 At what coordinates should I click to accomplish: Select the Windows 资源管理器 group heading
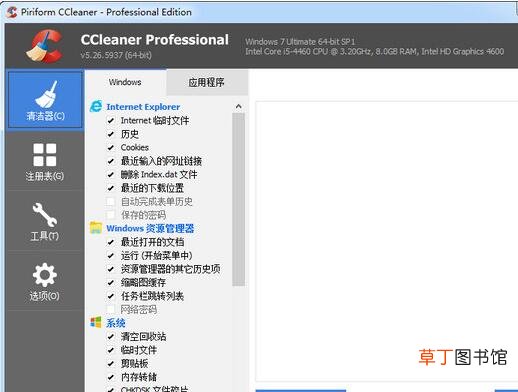tap(150, 228)
